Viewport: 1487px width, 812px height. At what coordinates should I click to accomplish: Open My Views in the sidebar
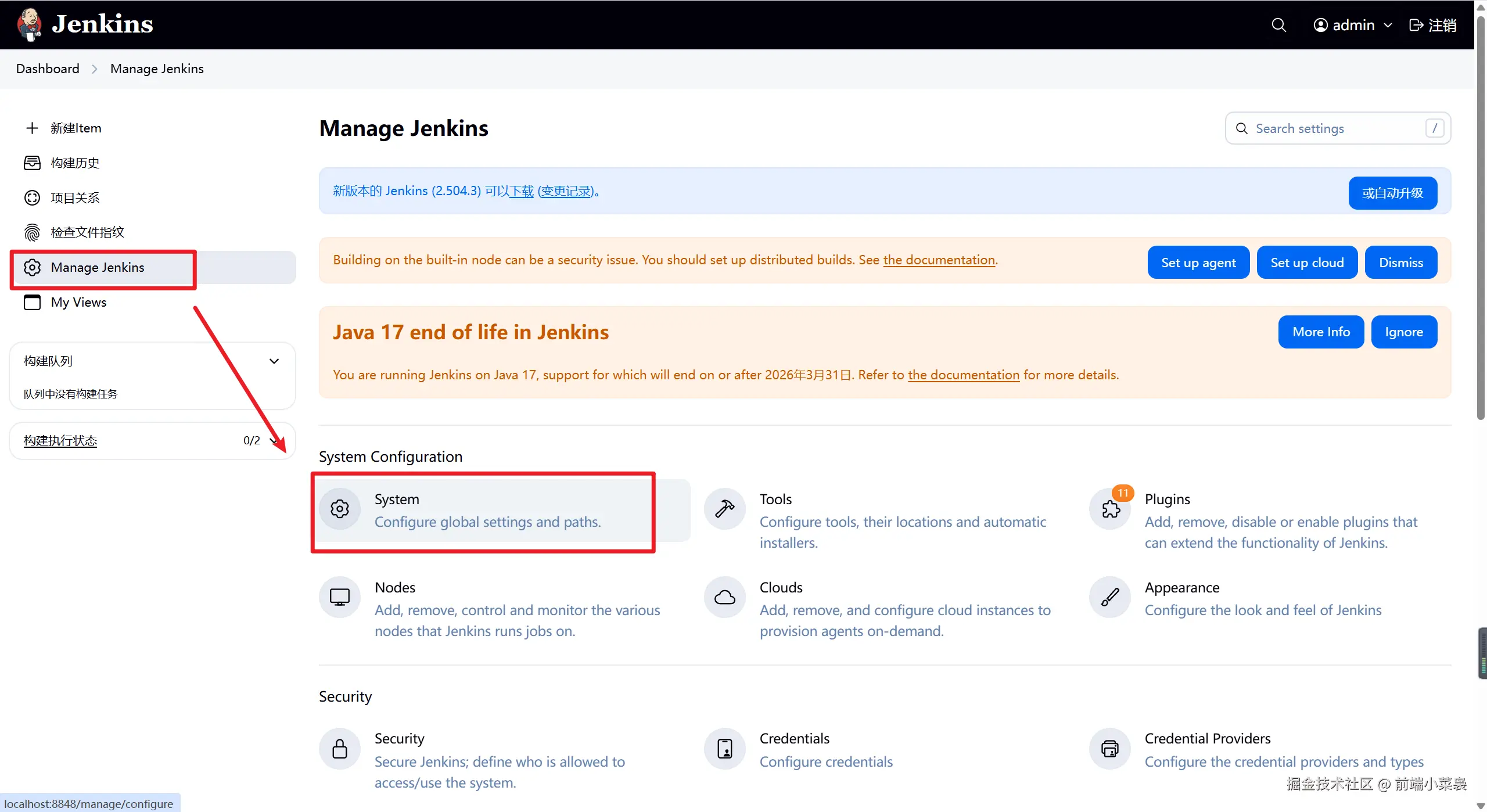click(78, 303)
